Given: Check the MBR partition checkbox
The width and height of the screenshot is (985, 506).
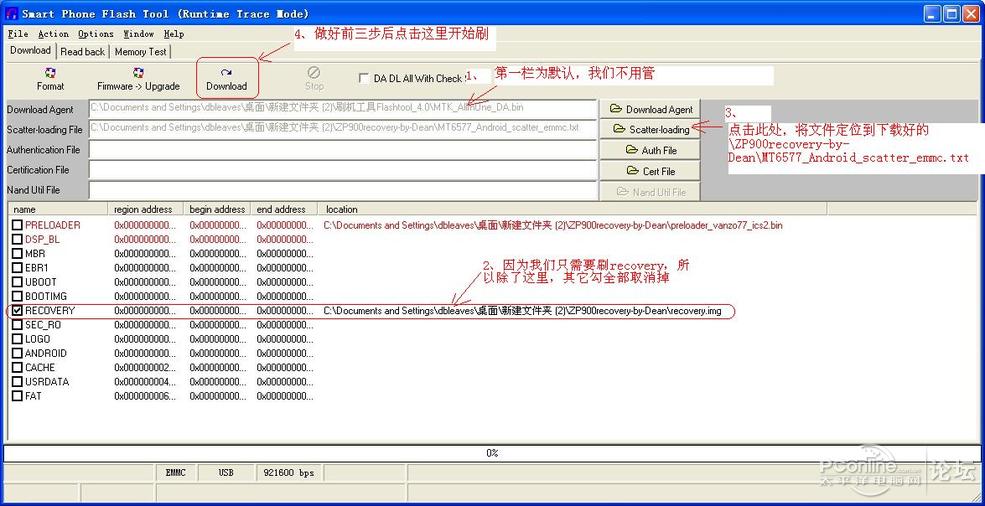Looking at the screenshot, I should (18, 253).
